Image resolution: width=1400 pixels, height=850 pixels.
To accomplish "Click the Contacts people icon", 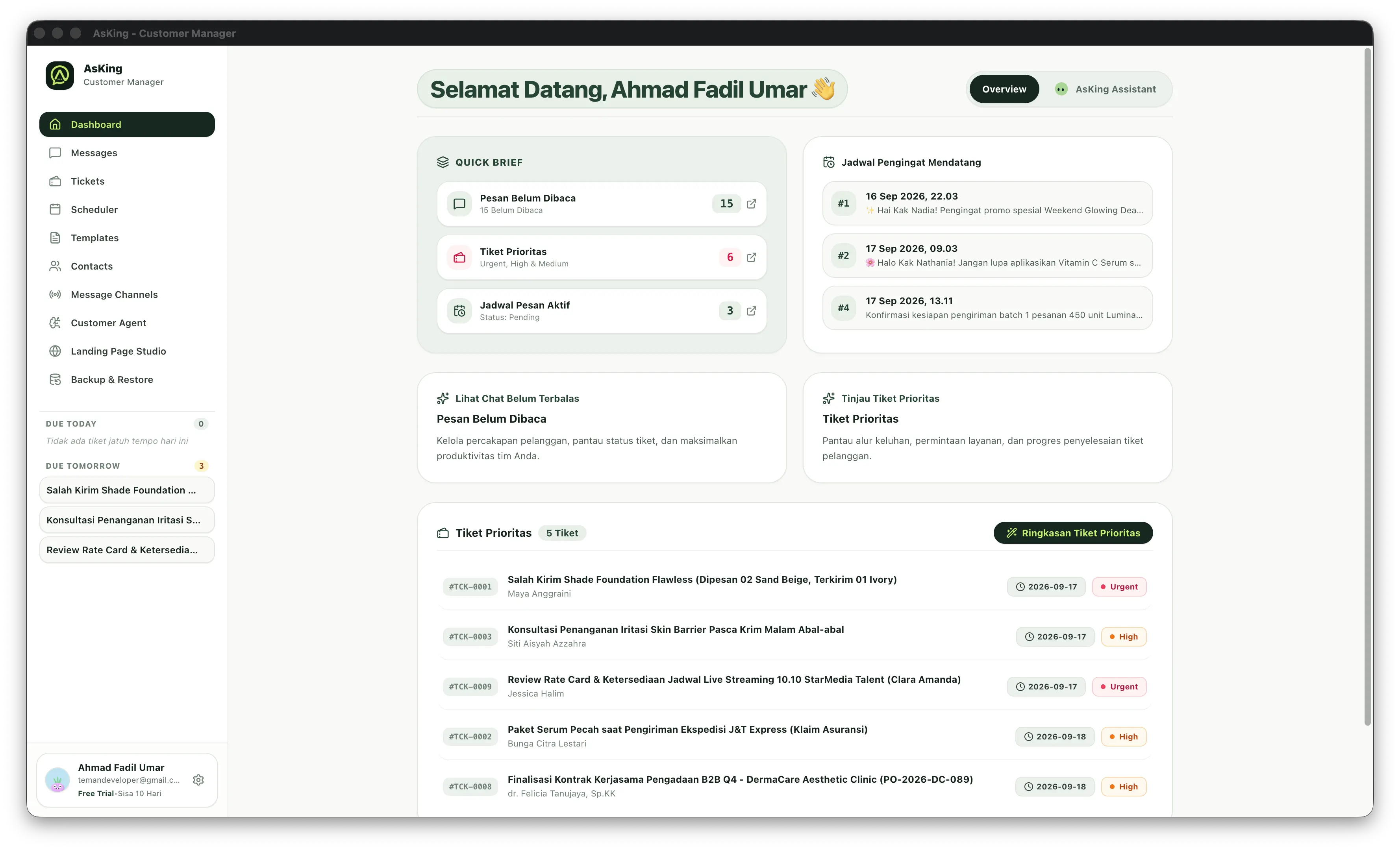I will [55, 266].
